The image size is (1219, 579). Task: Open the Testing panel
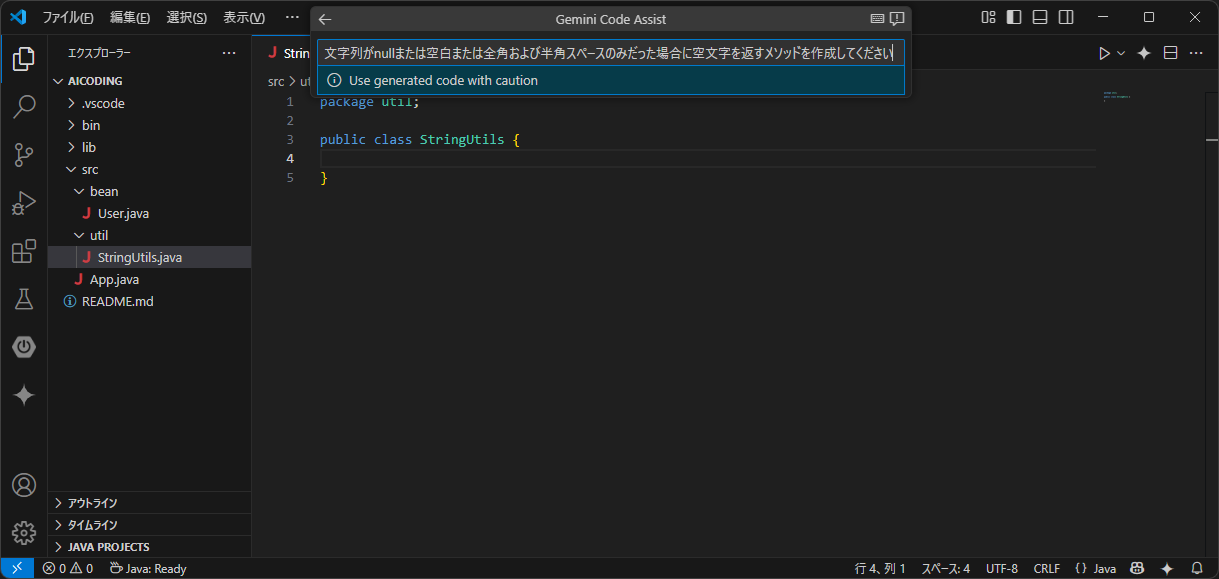[24, 299]
